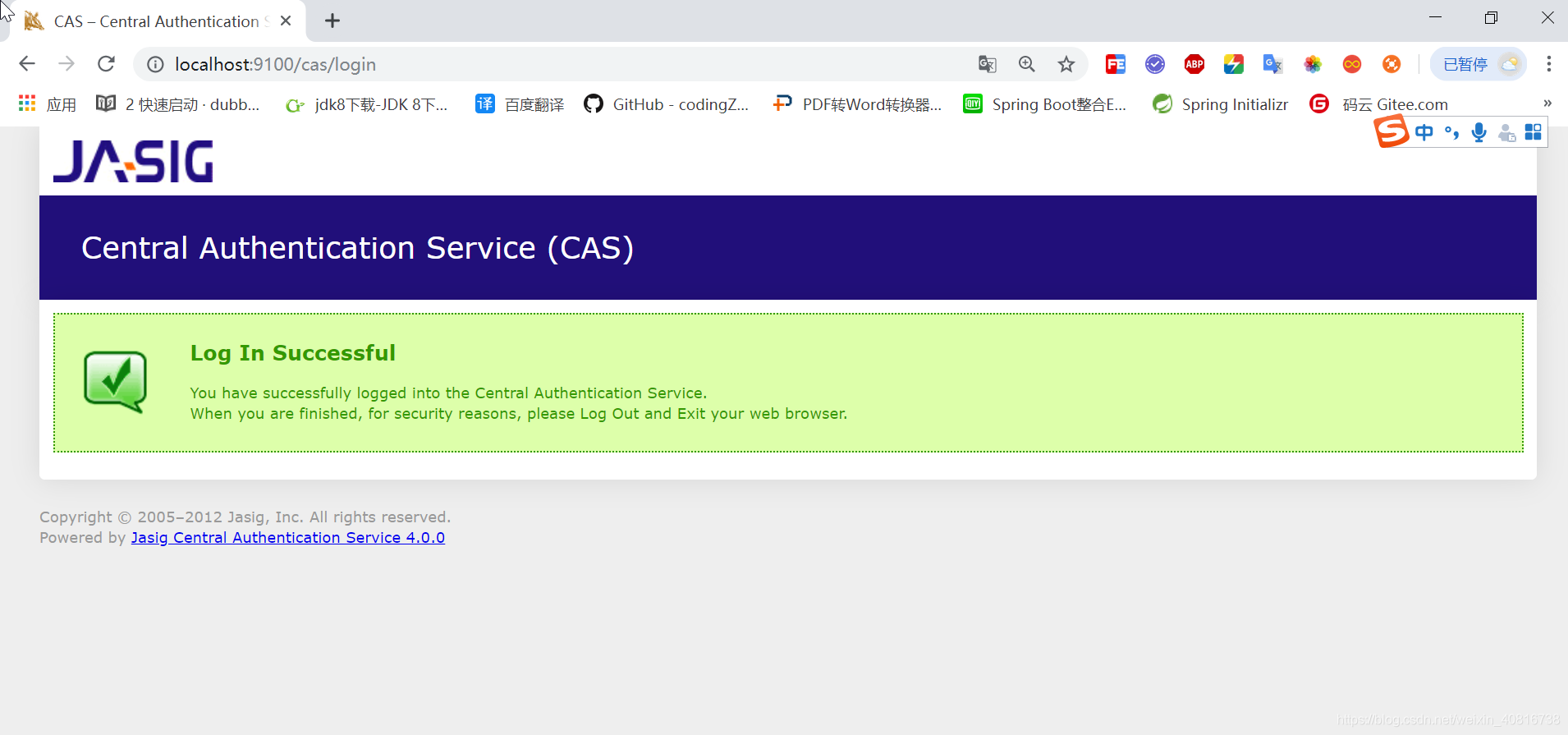This screenshot has height=735, width=1568.
Task: Open the Chrome three-dot menu
Action: coord(1549,64)
